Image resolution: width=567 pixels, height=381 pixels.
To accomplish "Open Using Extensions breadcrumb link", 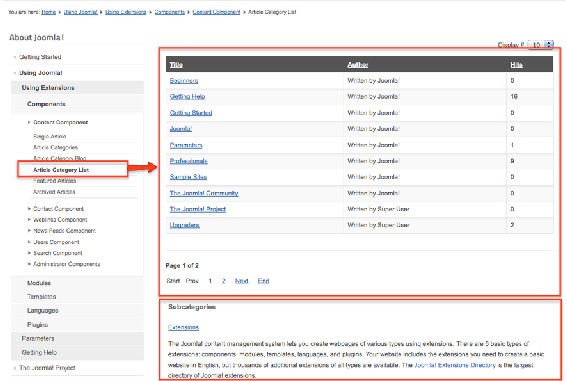I will (x=125, y=12).
